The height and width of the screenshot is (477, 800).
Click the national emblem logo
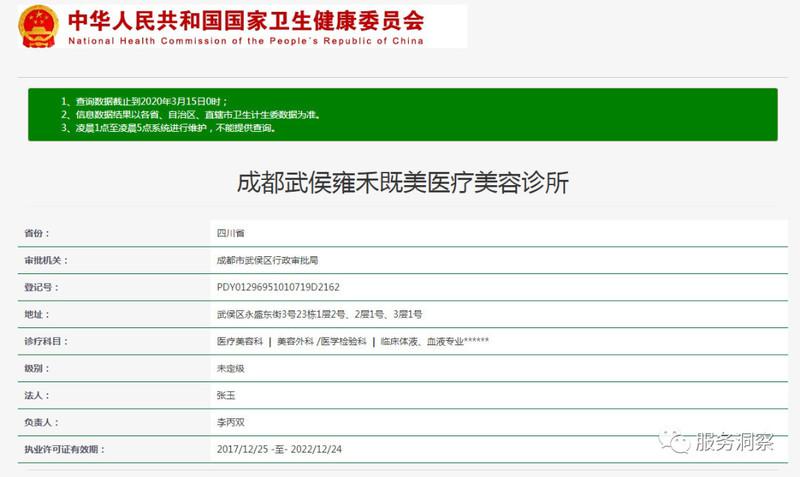pyautogui.click(x=38, y=26)
